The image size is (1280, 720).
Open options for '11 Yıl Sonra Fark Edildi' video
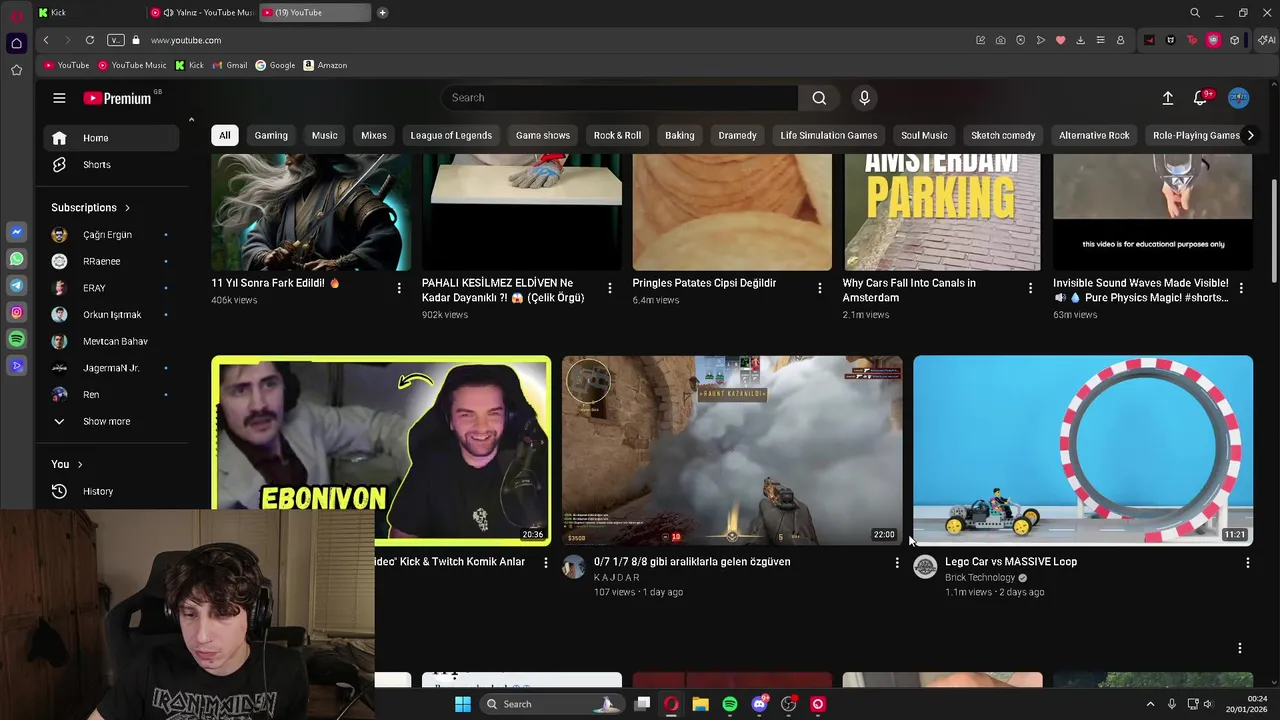point(399,288)
